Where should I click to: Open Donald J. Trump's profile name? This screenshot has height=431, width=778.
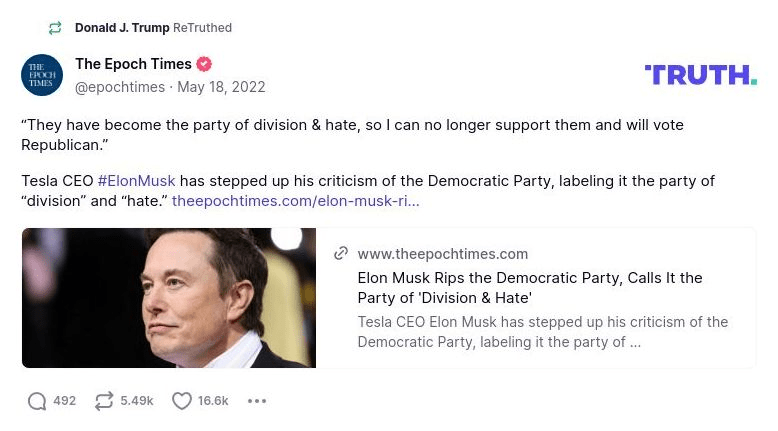122,28
